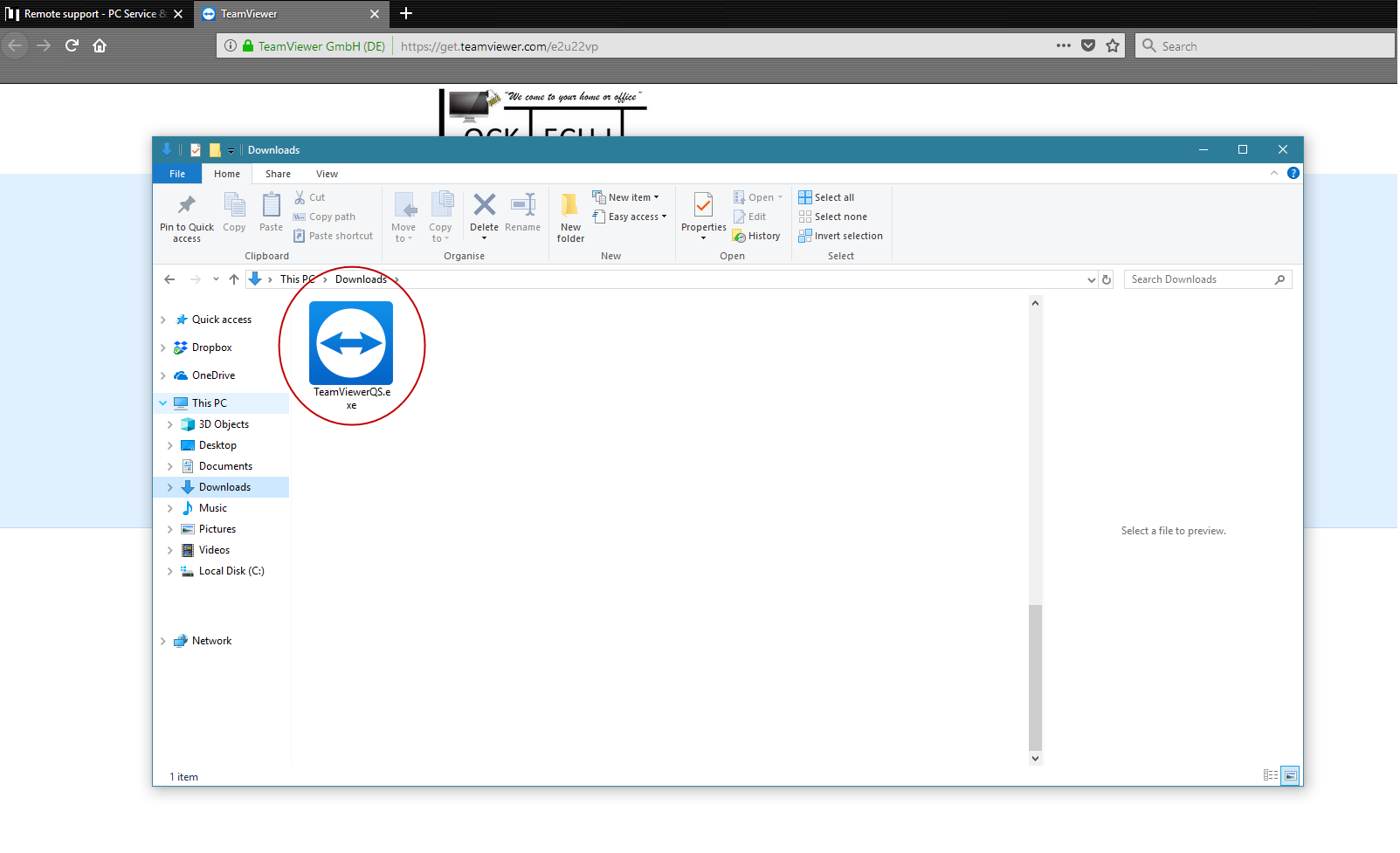The width and height of the screenshot is (1400, 853).
Task: Select the TeamViewerQS.exe file
Action: click(351, 355)
